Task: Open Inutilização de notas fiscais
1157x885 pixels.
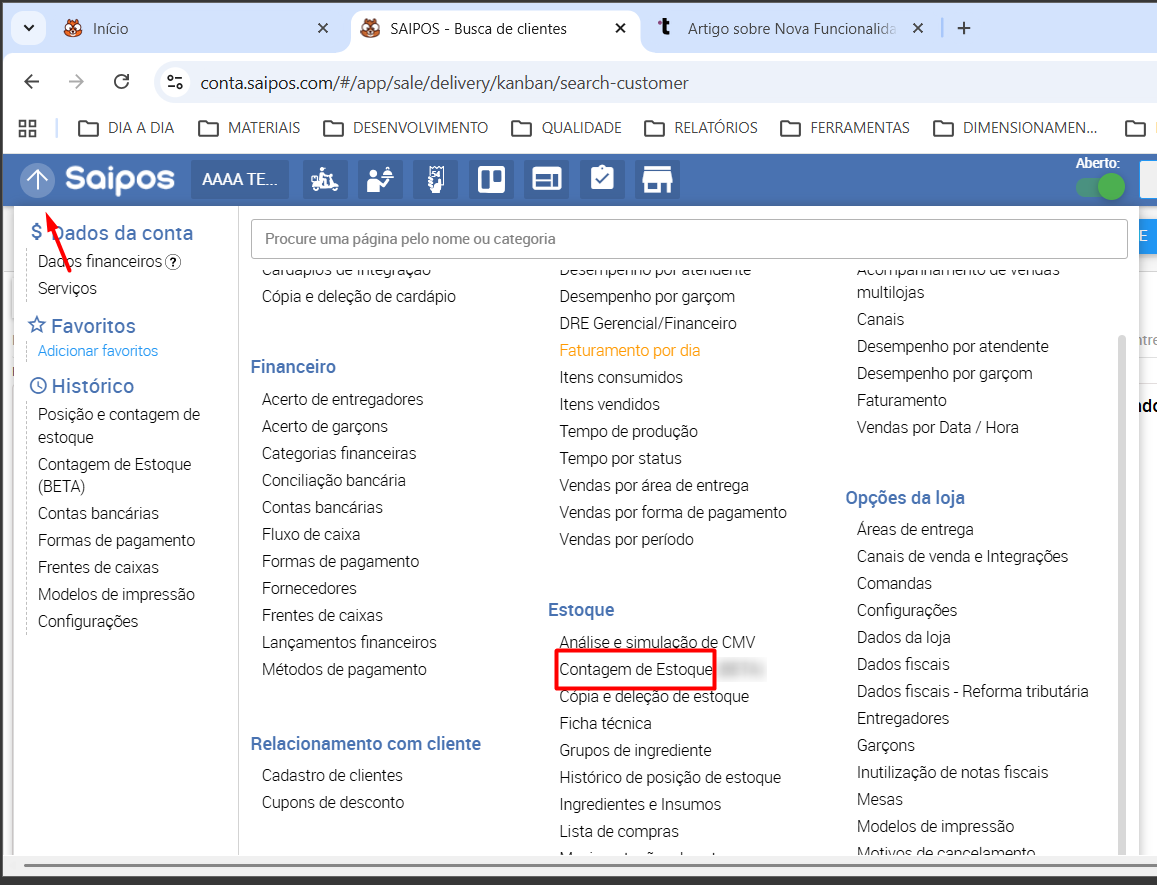Action: click(x=952, y=773)
